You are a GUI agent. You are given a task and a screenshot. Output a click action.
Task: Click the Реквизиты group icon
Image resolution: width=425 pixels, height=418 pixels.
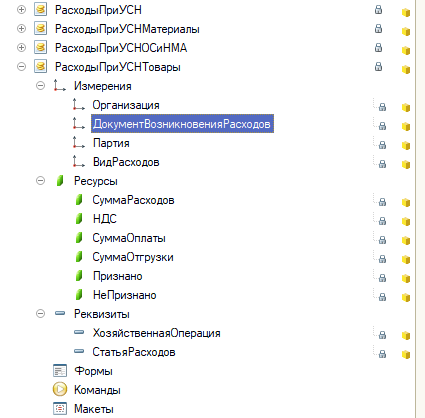point(60,313)
